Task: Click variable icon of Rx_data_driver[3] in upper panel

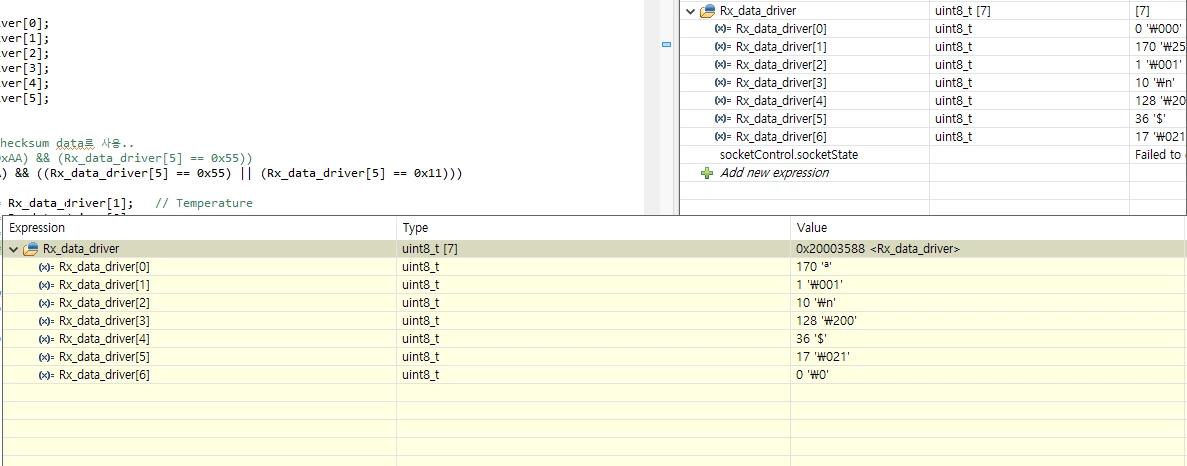Action: 724,82
